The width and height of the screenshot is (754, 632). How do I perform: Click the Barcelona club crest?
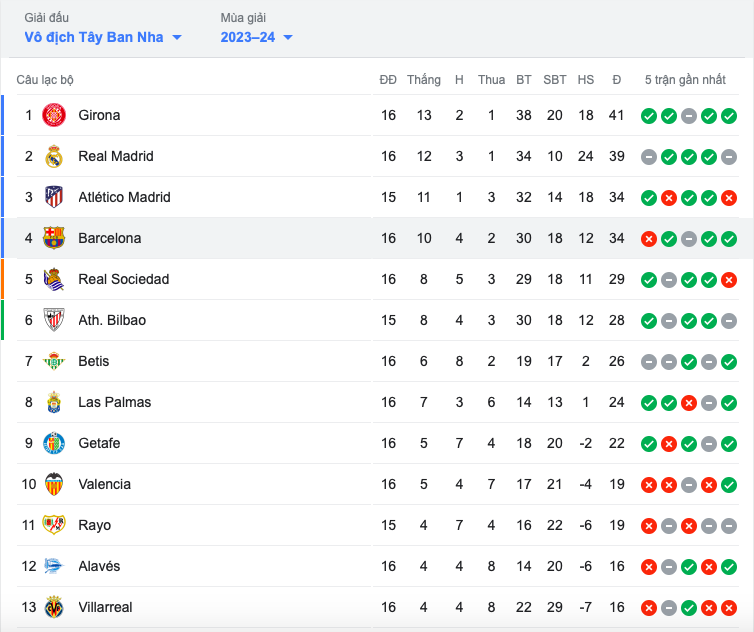click(54, 238)
